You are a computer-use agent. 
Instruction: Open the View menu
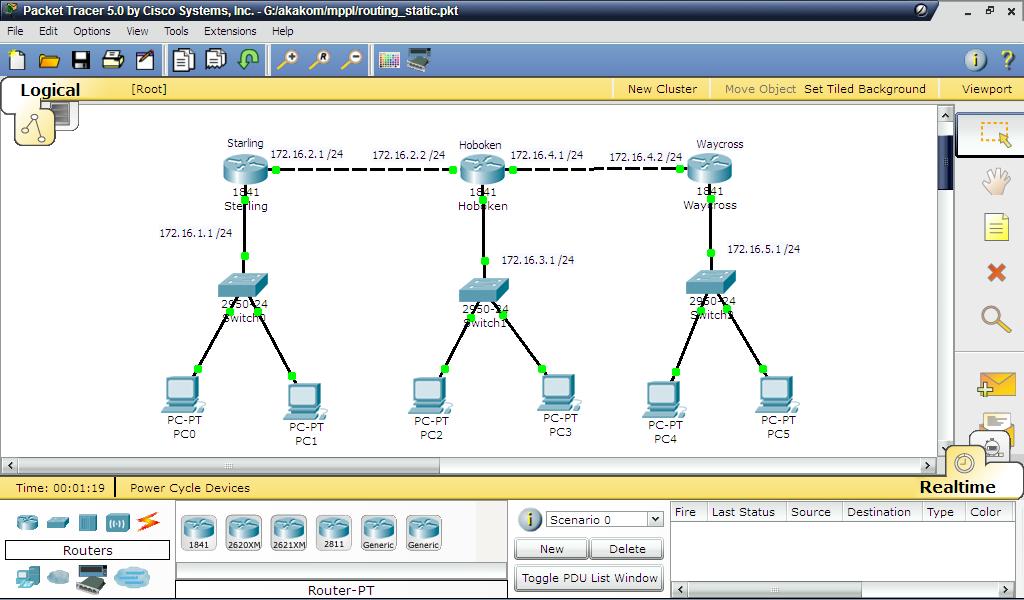(x=137, y=31)
